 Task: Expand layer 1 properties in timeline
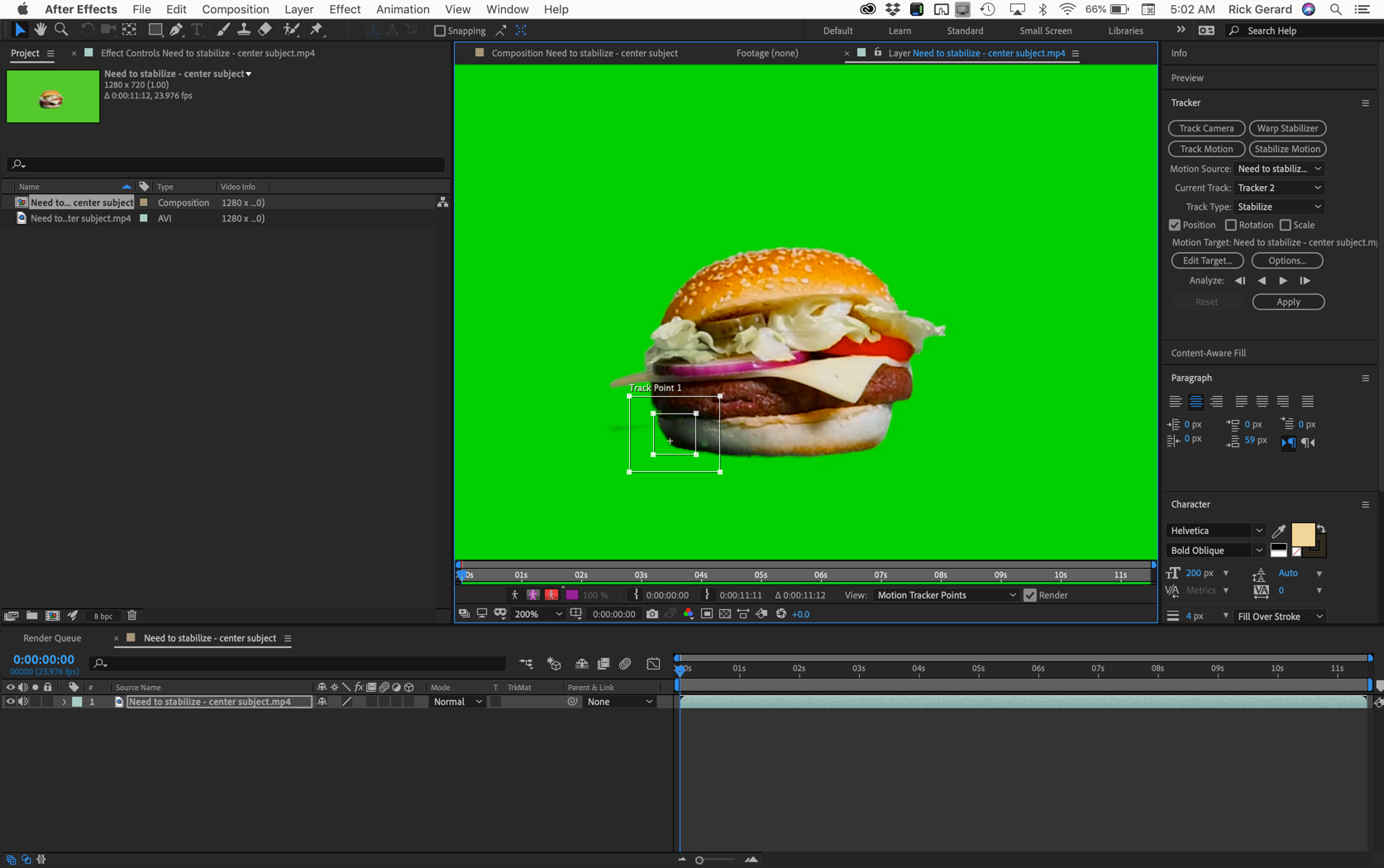[x=64, y=702]
